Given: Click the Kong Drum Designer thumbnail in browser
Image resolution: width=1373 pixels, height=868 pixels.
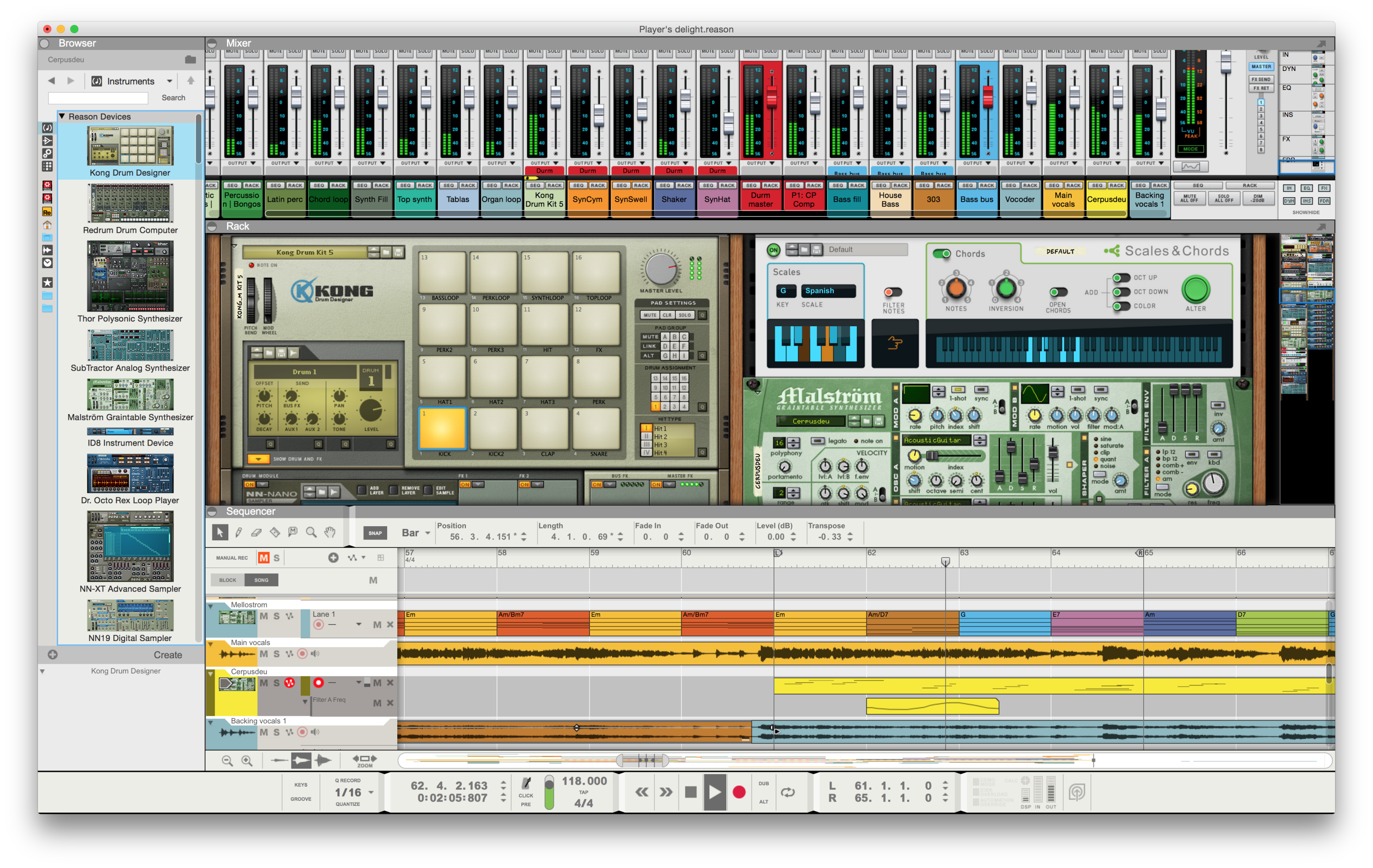Looking at the screenshot, I should click(130, 146).
